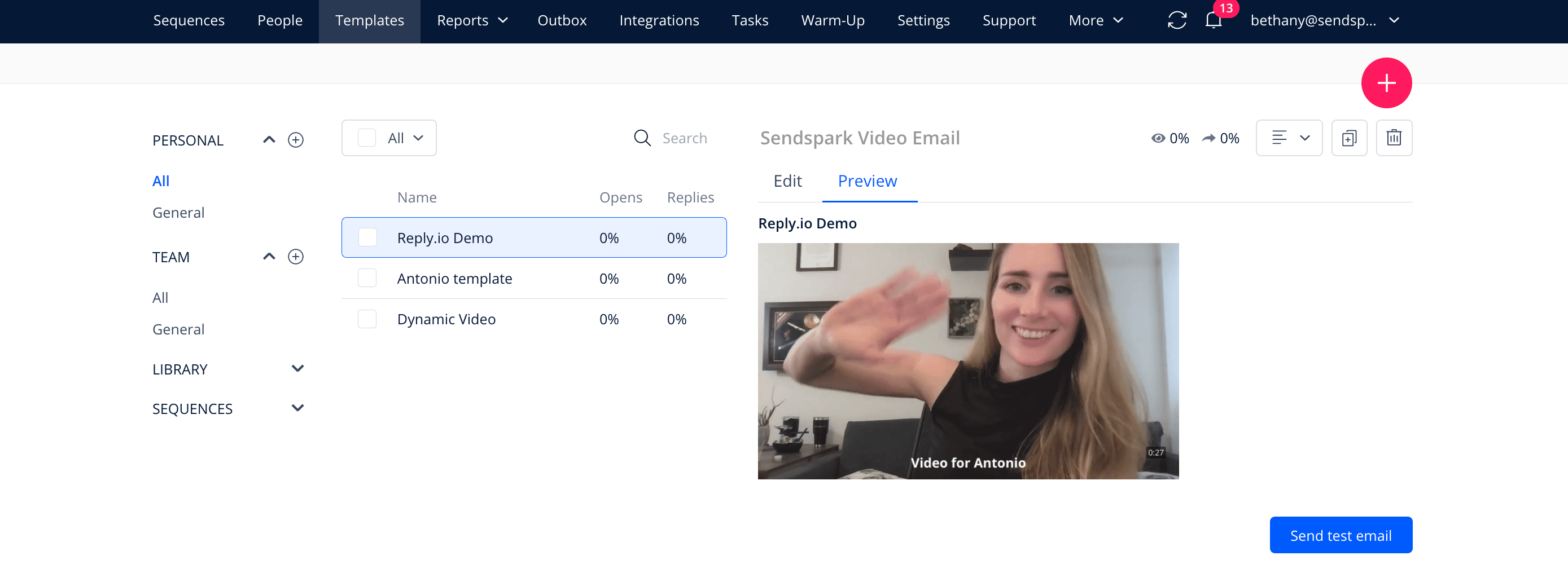Collapse the Personal section

tap(269, 140)
